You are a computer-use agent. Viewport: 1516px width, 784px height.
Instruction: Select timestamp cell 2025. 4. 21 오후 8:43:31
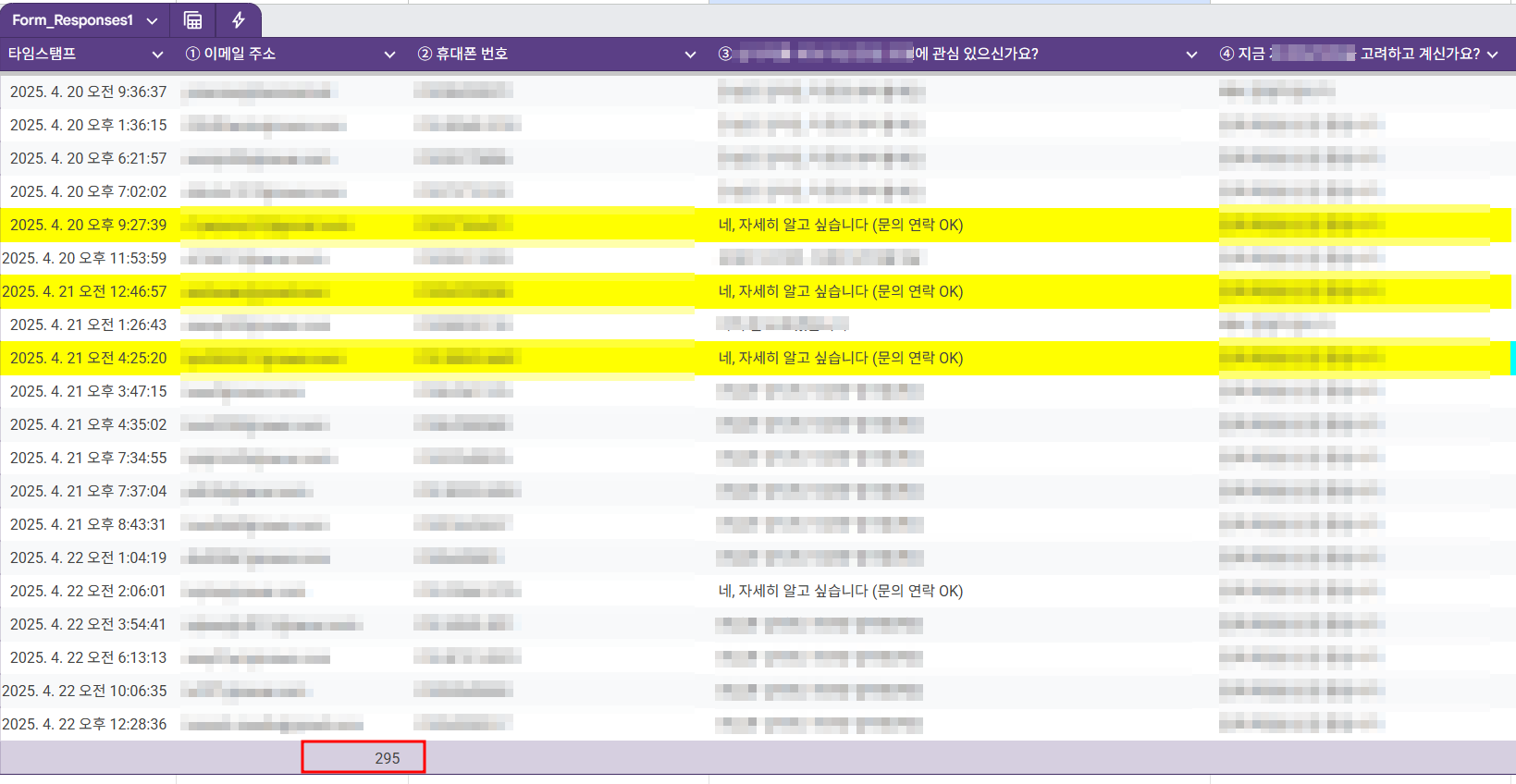[x=89, y=524]
